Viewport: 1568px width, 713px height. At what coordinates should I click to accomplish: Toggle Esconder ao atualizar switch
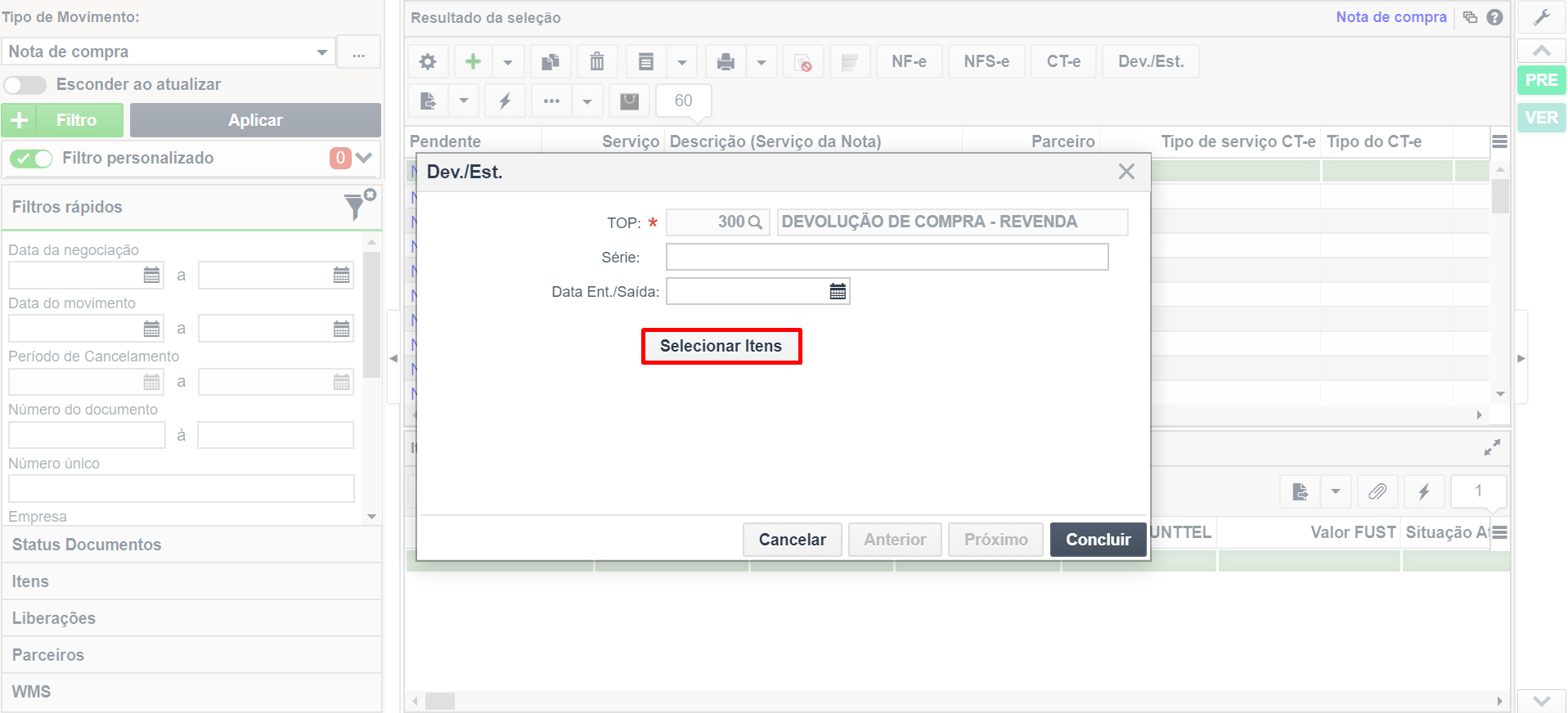coord(25,84)
